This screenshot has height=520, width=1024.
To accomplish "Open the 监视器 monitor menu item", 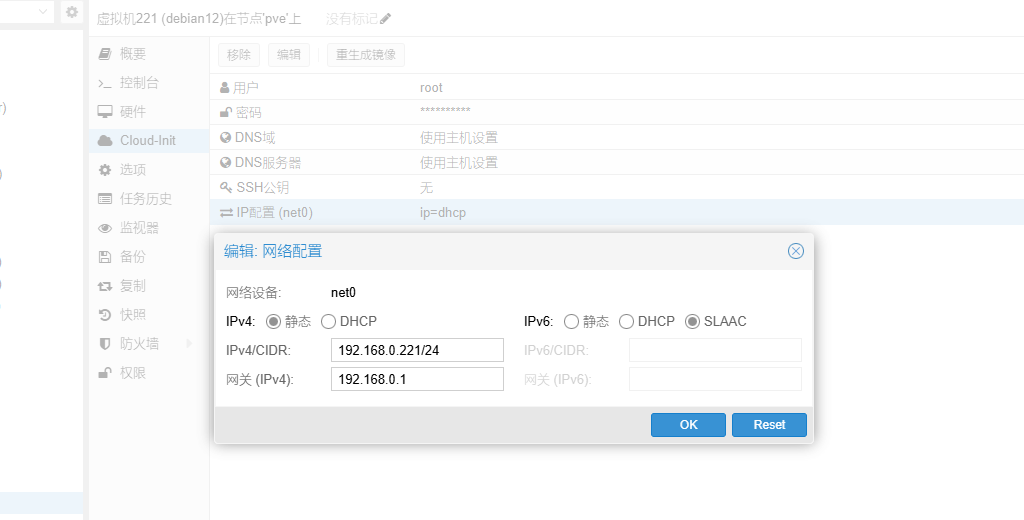I will [149, 228].
